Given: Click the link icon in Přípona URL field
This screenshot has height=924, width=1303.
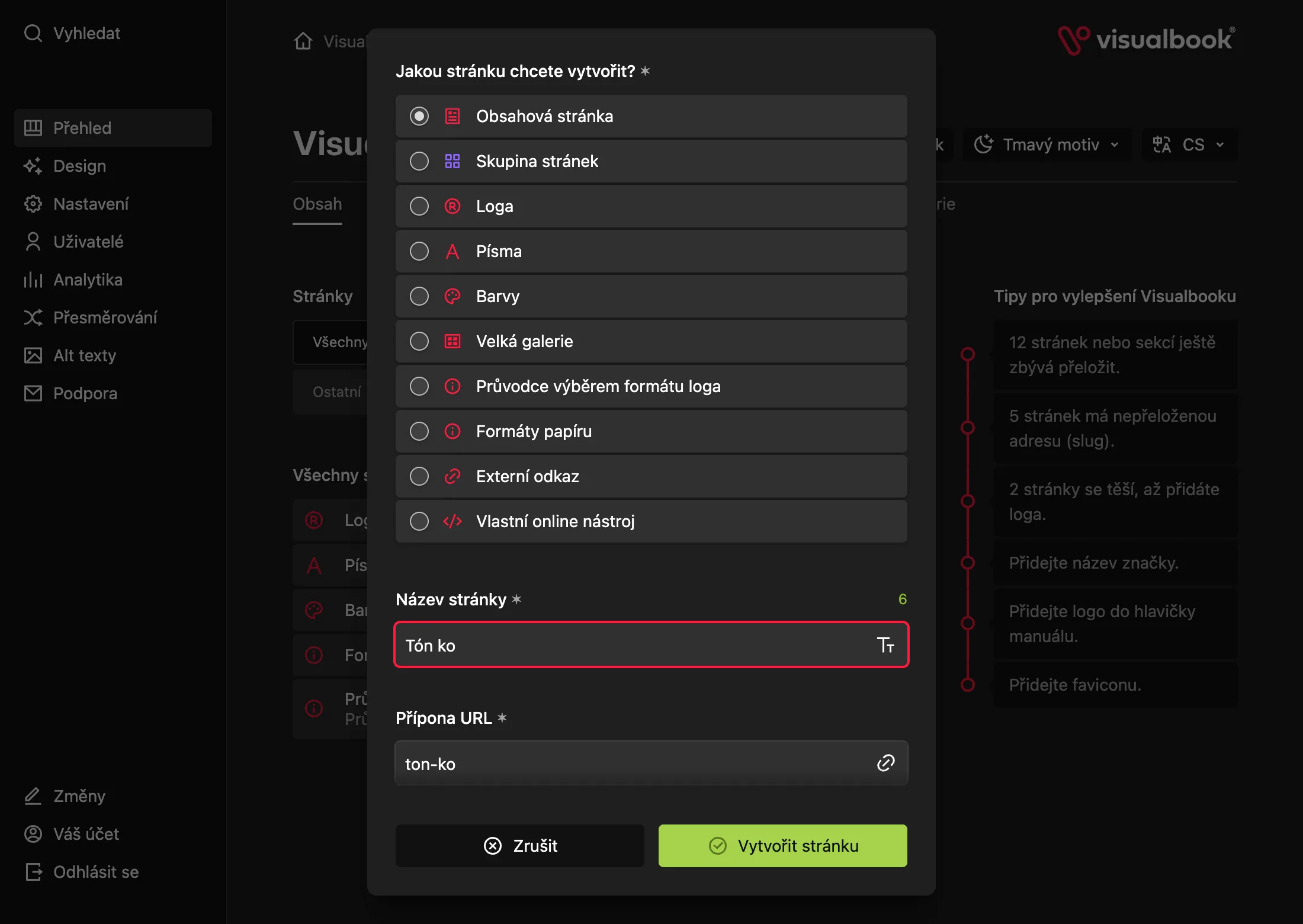Looking at the screenshot, I should (885, 763).
